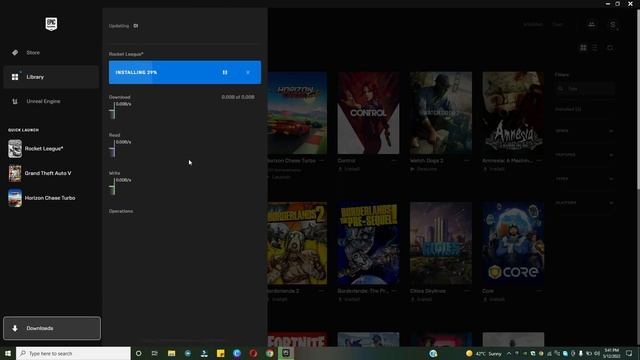Expand the Platform filter

[x=584, y=202]
